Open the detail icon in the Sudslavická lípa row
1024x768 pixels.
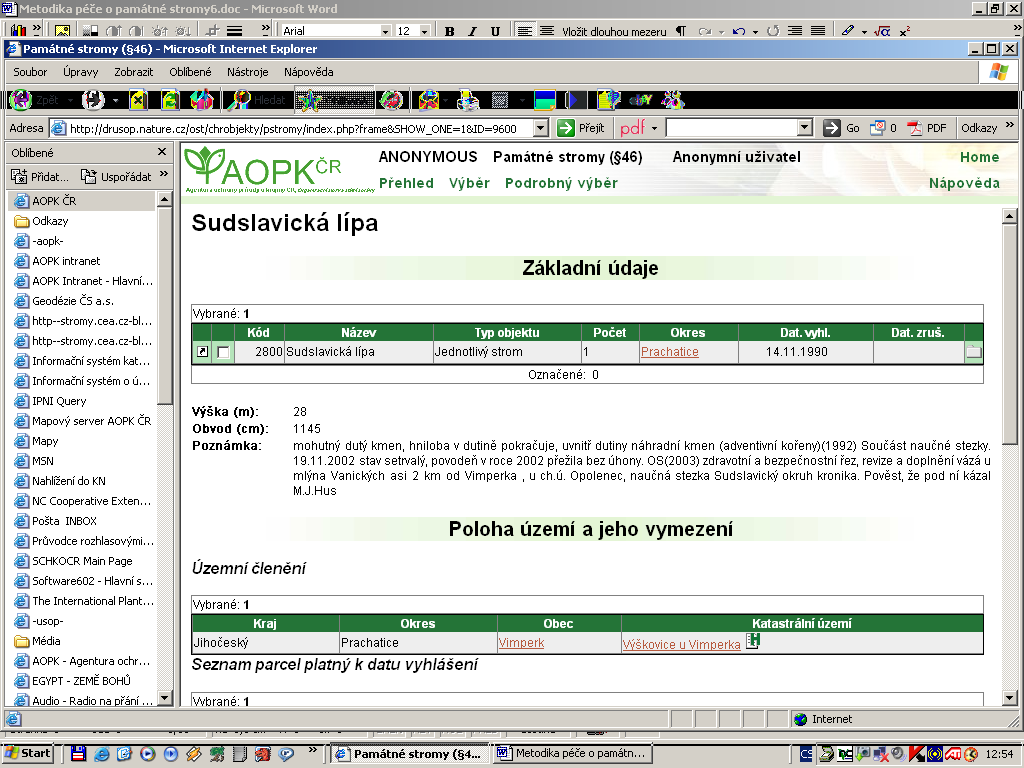pyautogui.click(x=202, y=352)
